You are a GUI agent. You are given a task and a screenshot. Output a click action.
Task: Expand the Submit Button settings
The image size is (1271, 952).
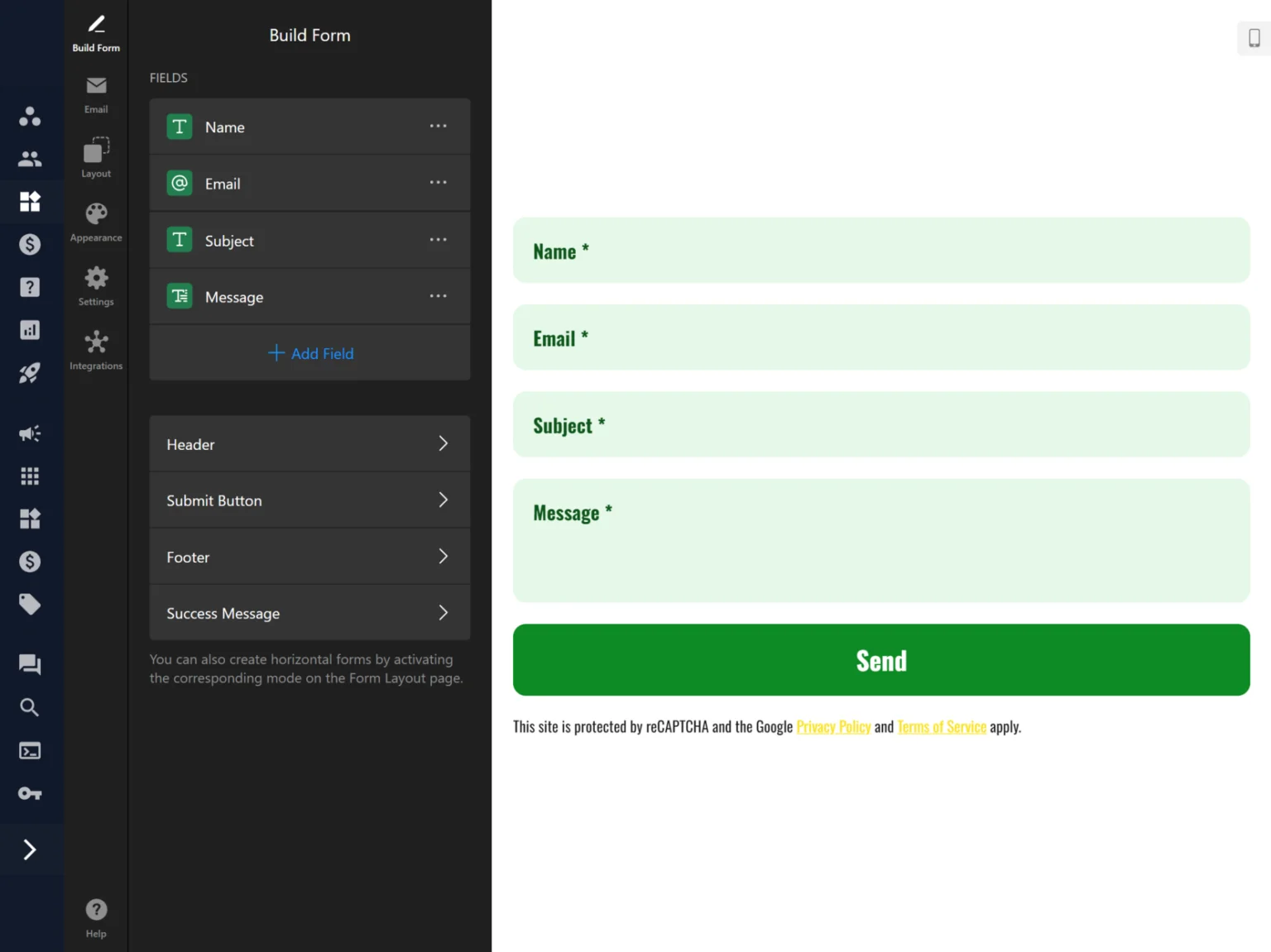tap(309, 500)
